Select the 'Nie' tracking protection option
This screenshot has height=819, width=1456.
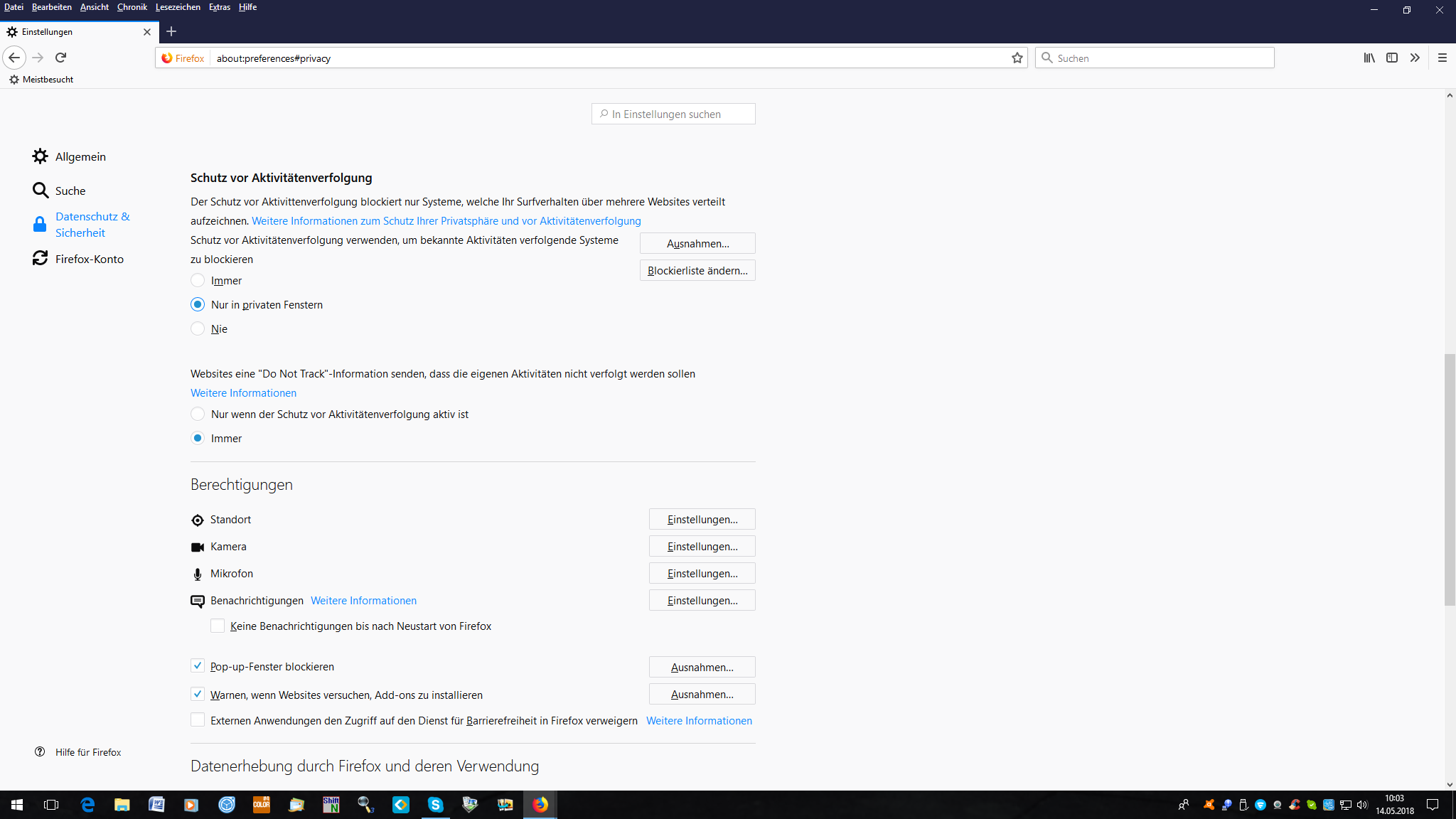pyautogui.click(x=198, y=328)
